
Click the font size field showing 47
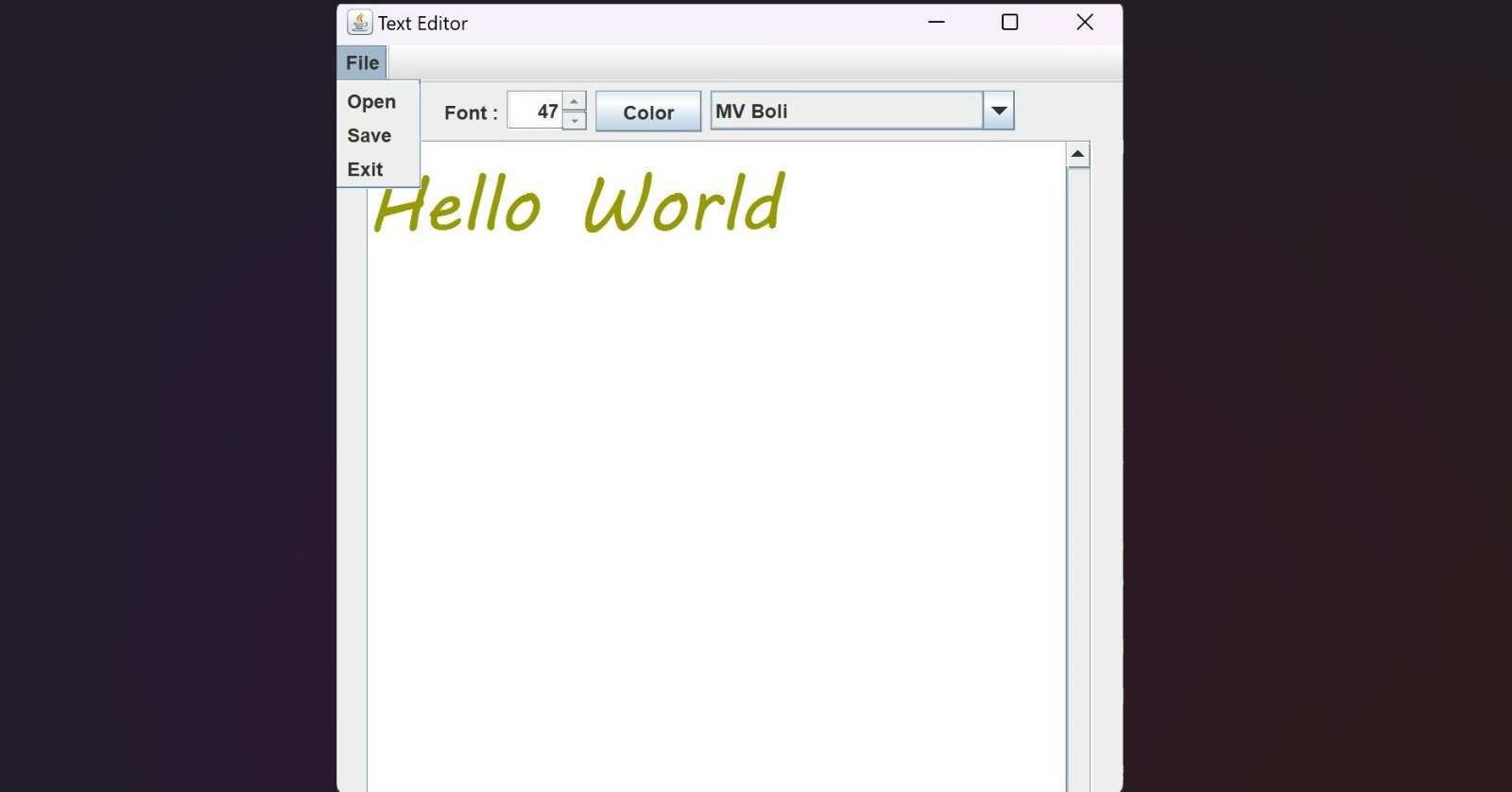point(535,111)
